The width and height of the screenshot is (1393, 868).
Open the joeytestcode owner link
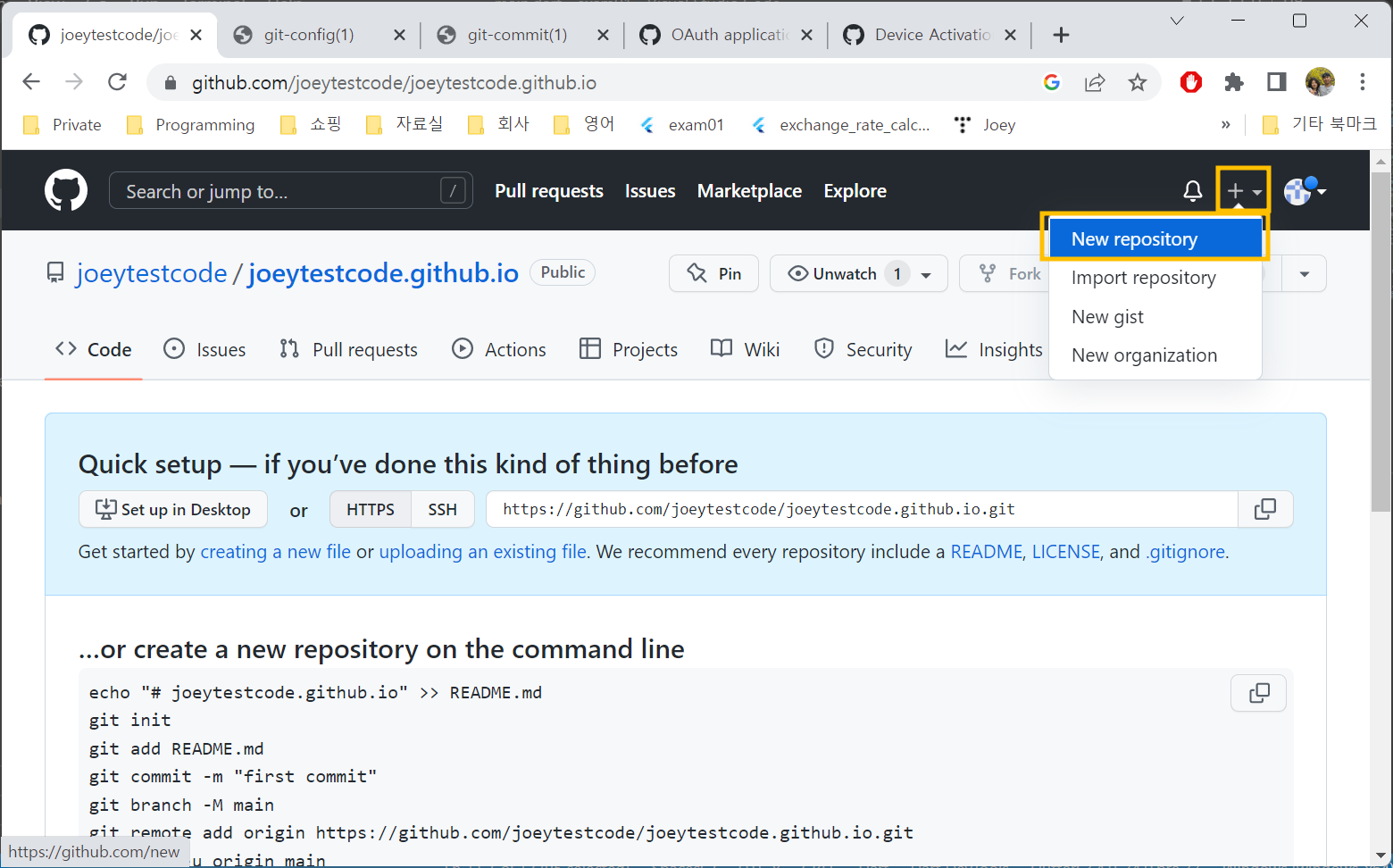[152, 273]
